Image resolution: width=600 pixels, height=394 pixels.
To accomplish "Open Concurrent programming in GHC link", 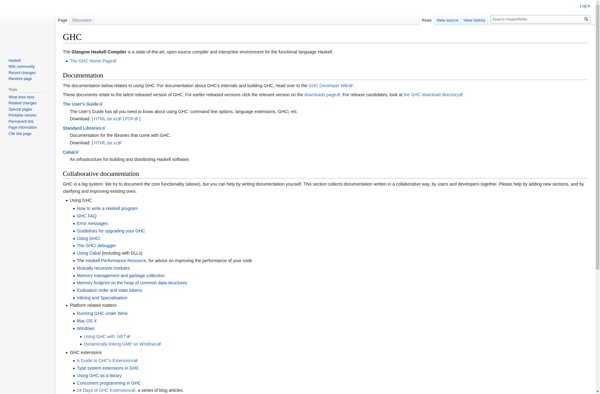I will 109,383.
